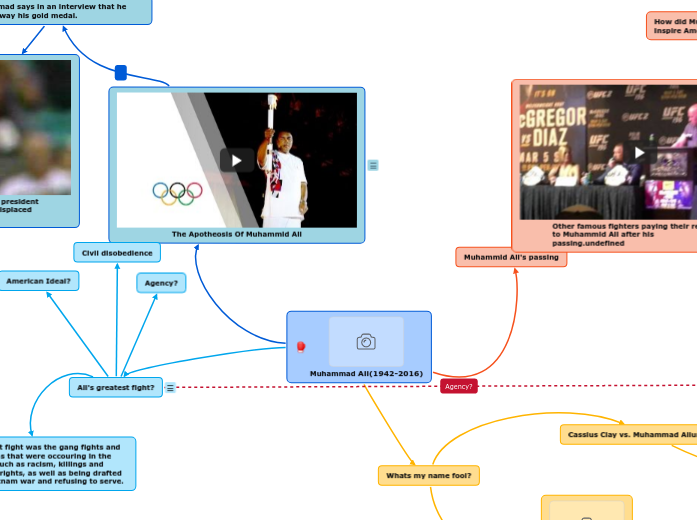Select node about gang fights and racism

tap(66, 464)
